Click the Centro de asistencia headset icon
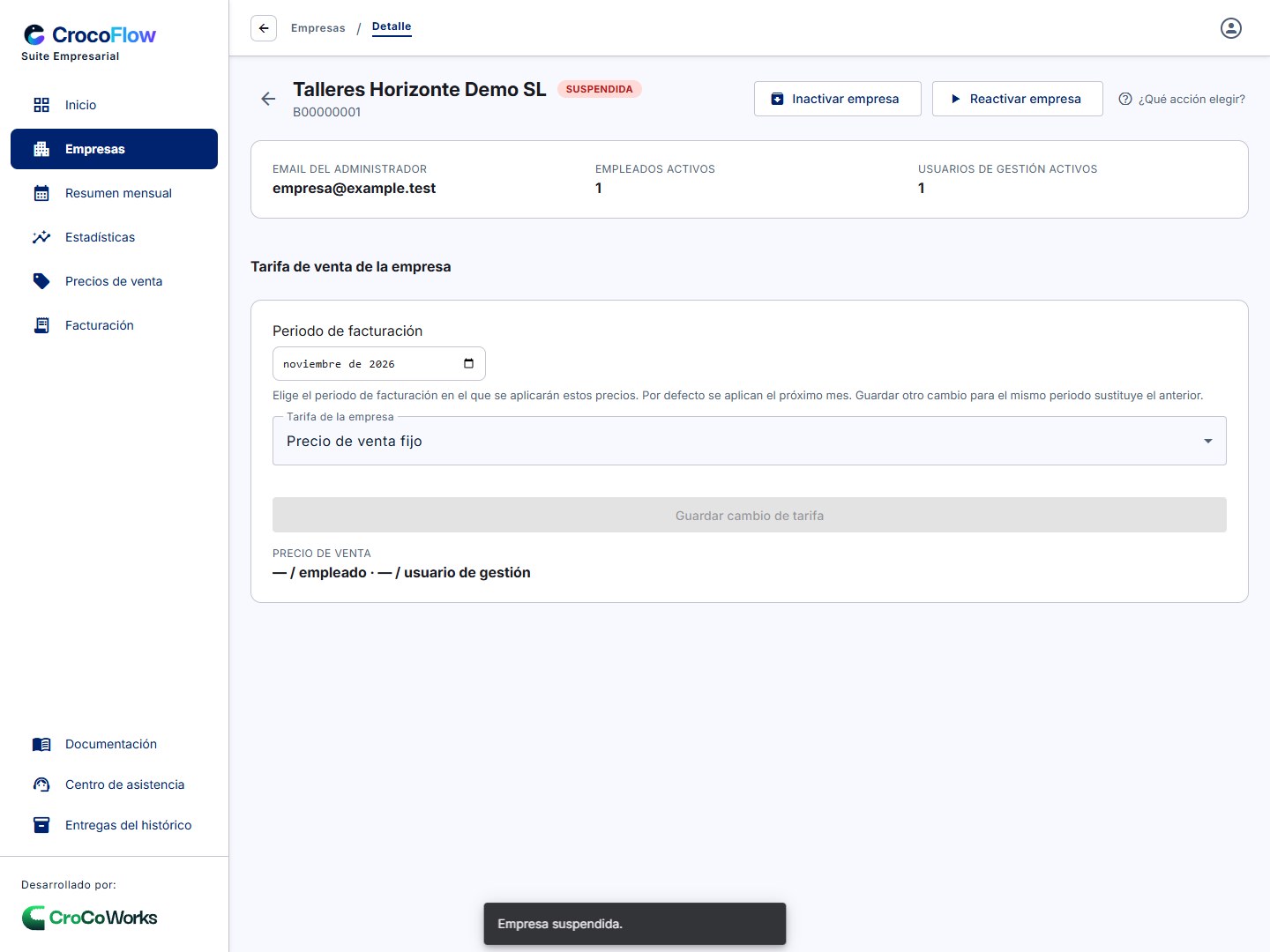Viewport: 1270px width, 952px height. [41, 785]
